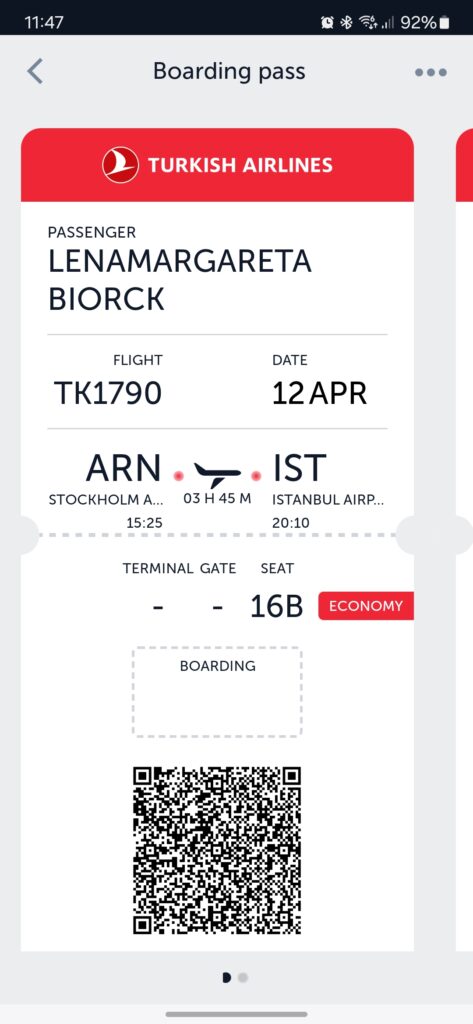Tap the boarding pass QR code
The height and width of the screenshot is (1024, 473).
(217, 850)
